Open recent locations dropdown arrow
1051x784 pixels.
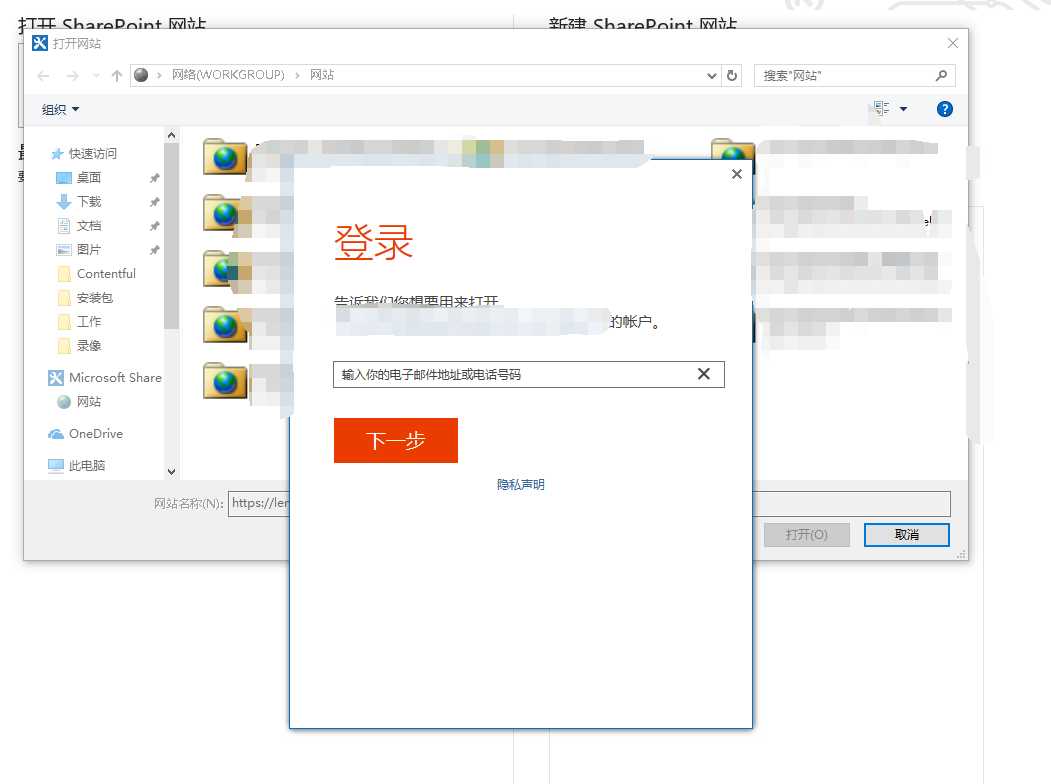tap(96, 76)
